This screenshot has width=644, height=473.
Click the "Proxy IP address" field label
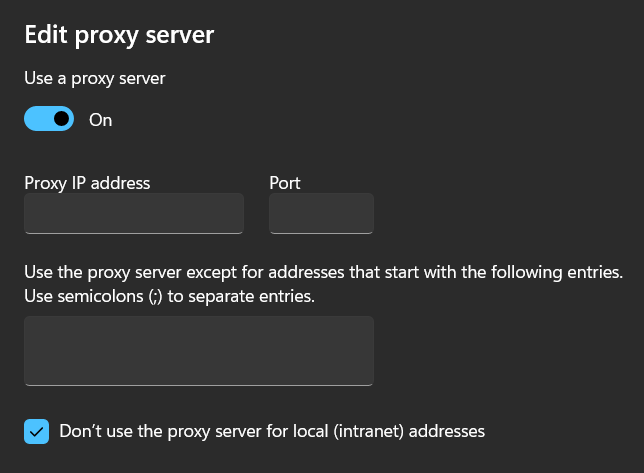tap(87, 183)
